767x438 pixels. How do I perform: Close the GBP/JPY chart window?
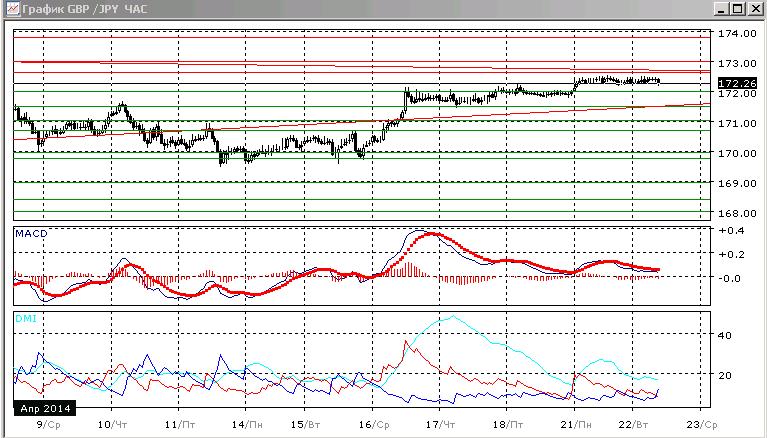click(x=755, y=9)
